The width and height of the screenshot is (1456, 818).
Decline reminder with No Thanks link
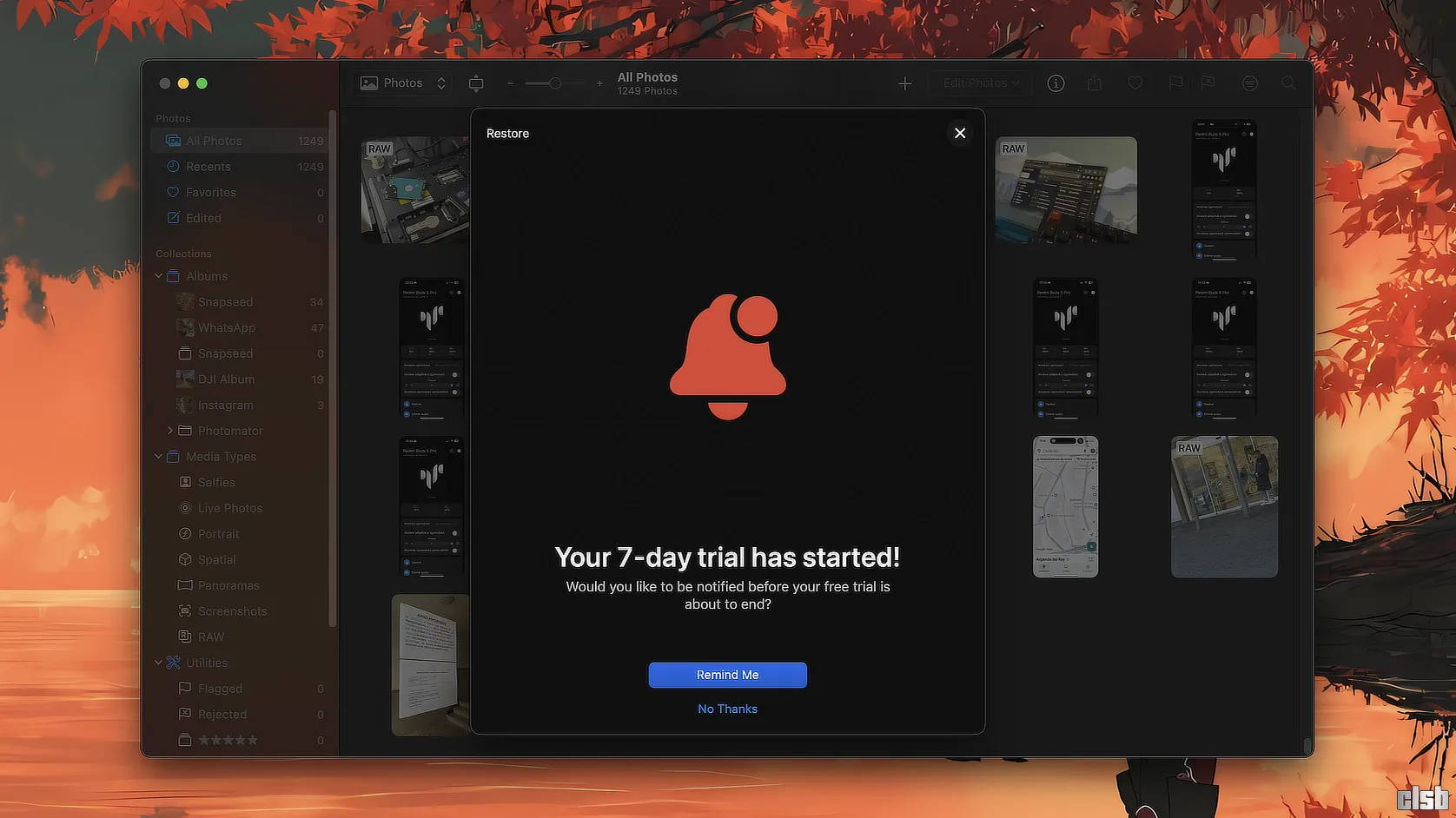point(727,709)
